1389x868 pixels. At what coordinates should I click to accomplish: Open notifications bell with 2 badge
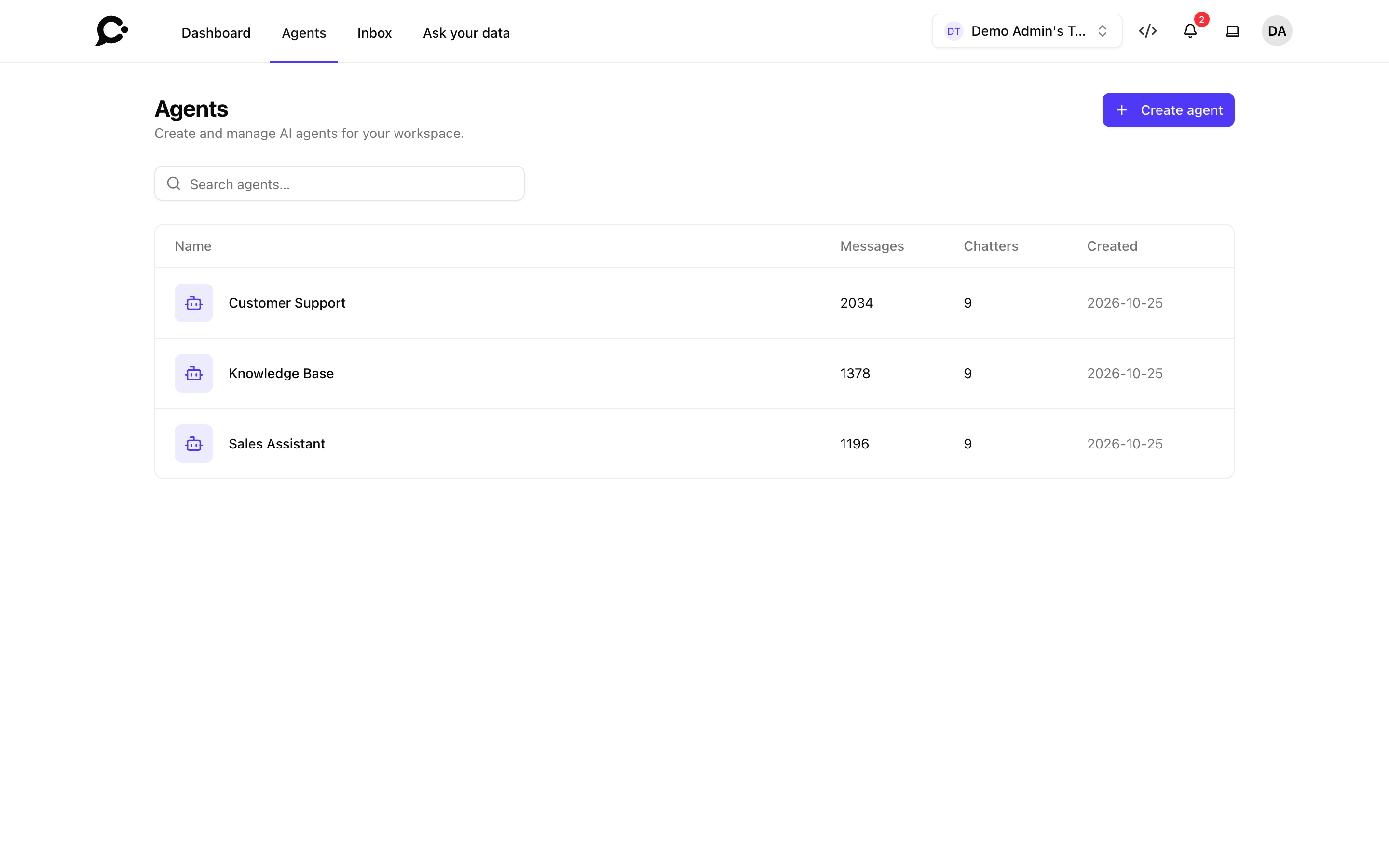click(x=1190, y=31)
